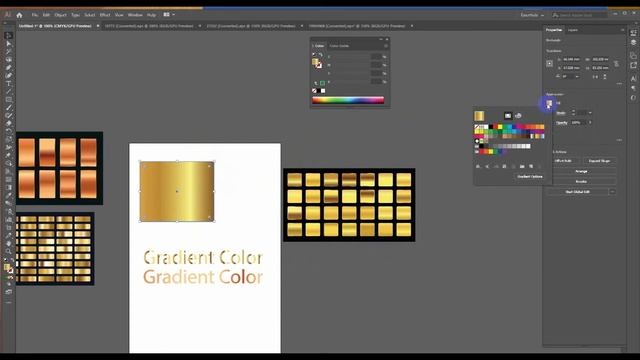Select the Hand tool in toolbar

[x=8, y=243]
